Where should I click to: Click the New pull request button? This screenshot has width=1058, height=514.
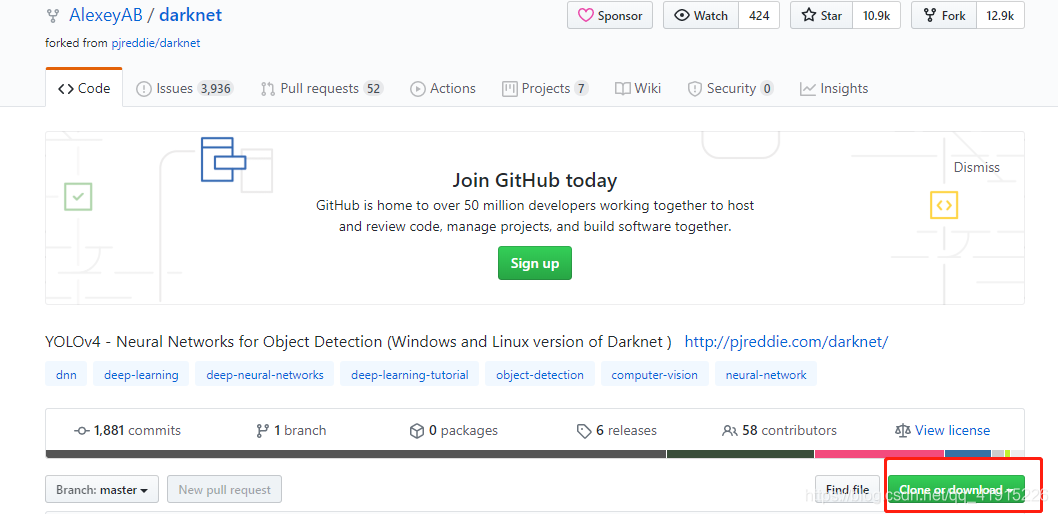[225, 490]
